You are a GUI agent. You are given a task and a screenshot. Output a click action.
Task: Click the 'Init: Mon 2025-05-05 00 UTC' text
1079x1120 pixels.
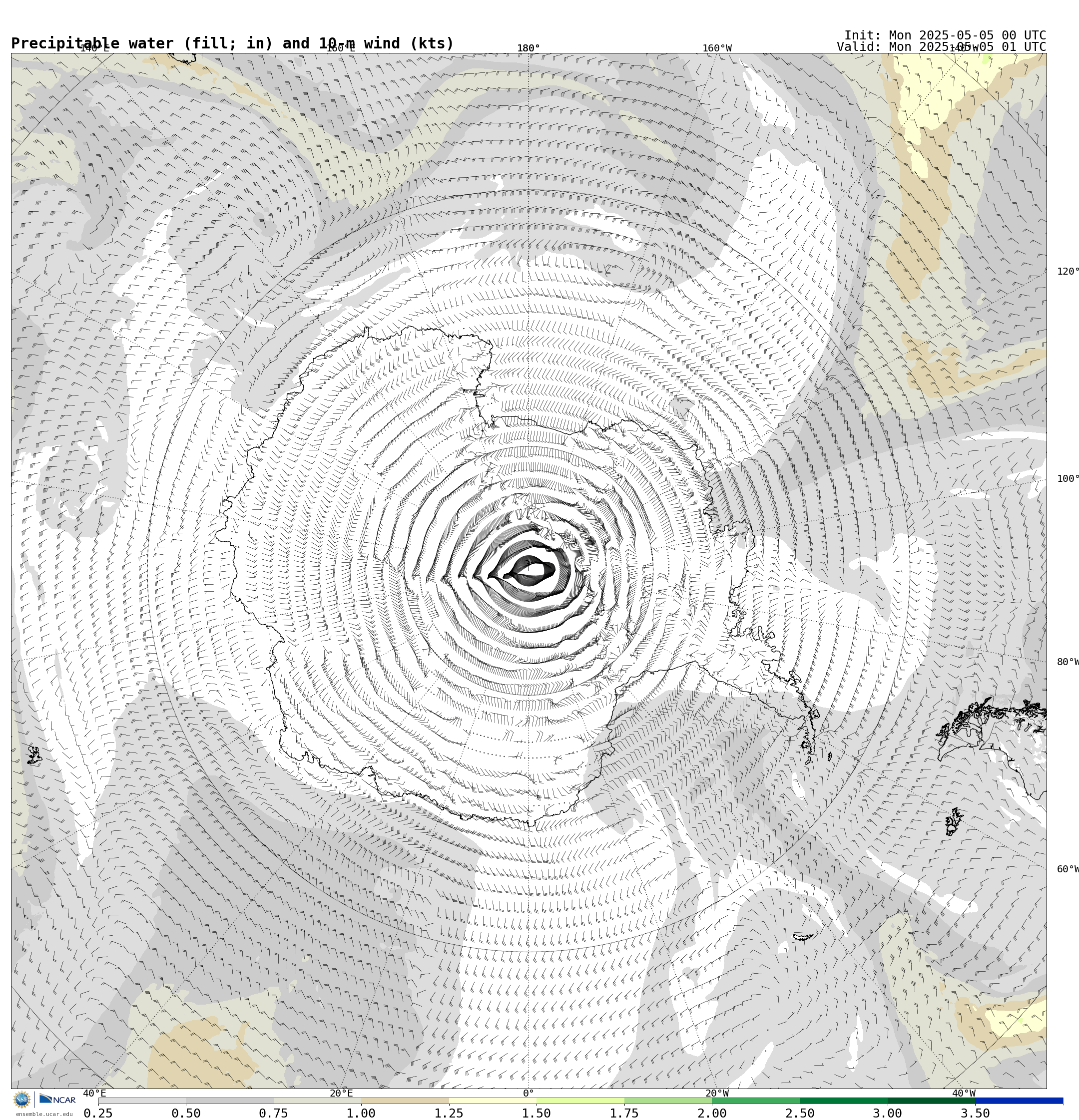coord(945,35)
